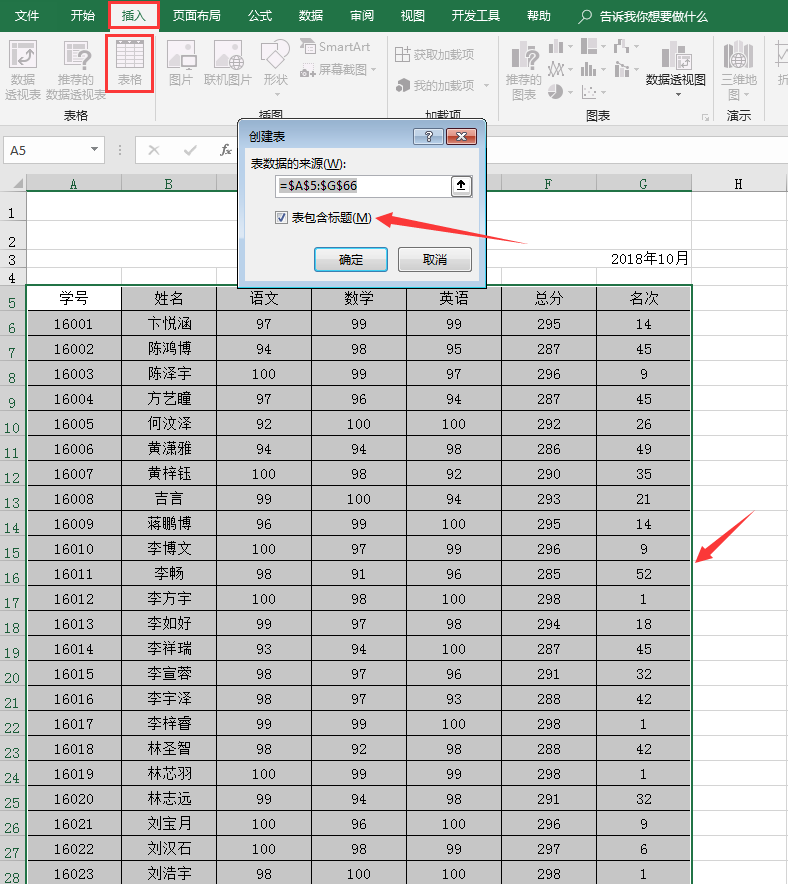Open the Charts group dialog launcher
Image resolution: width=788 pixels, height=884 pixels.
[x=705, y=117]
